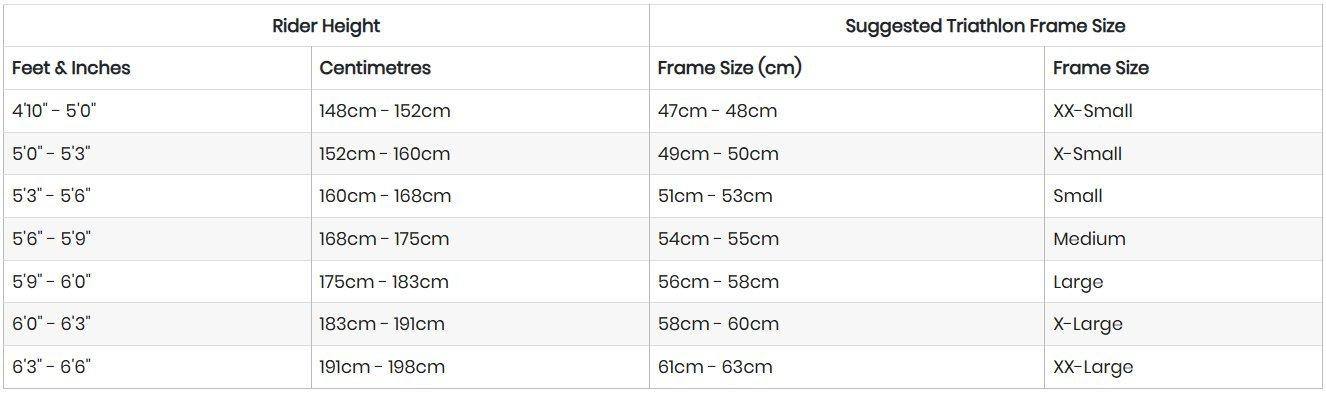Select the Feet & Inches column header
This screenshot has width=1326, height=393.
(x=157, y=68)
